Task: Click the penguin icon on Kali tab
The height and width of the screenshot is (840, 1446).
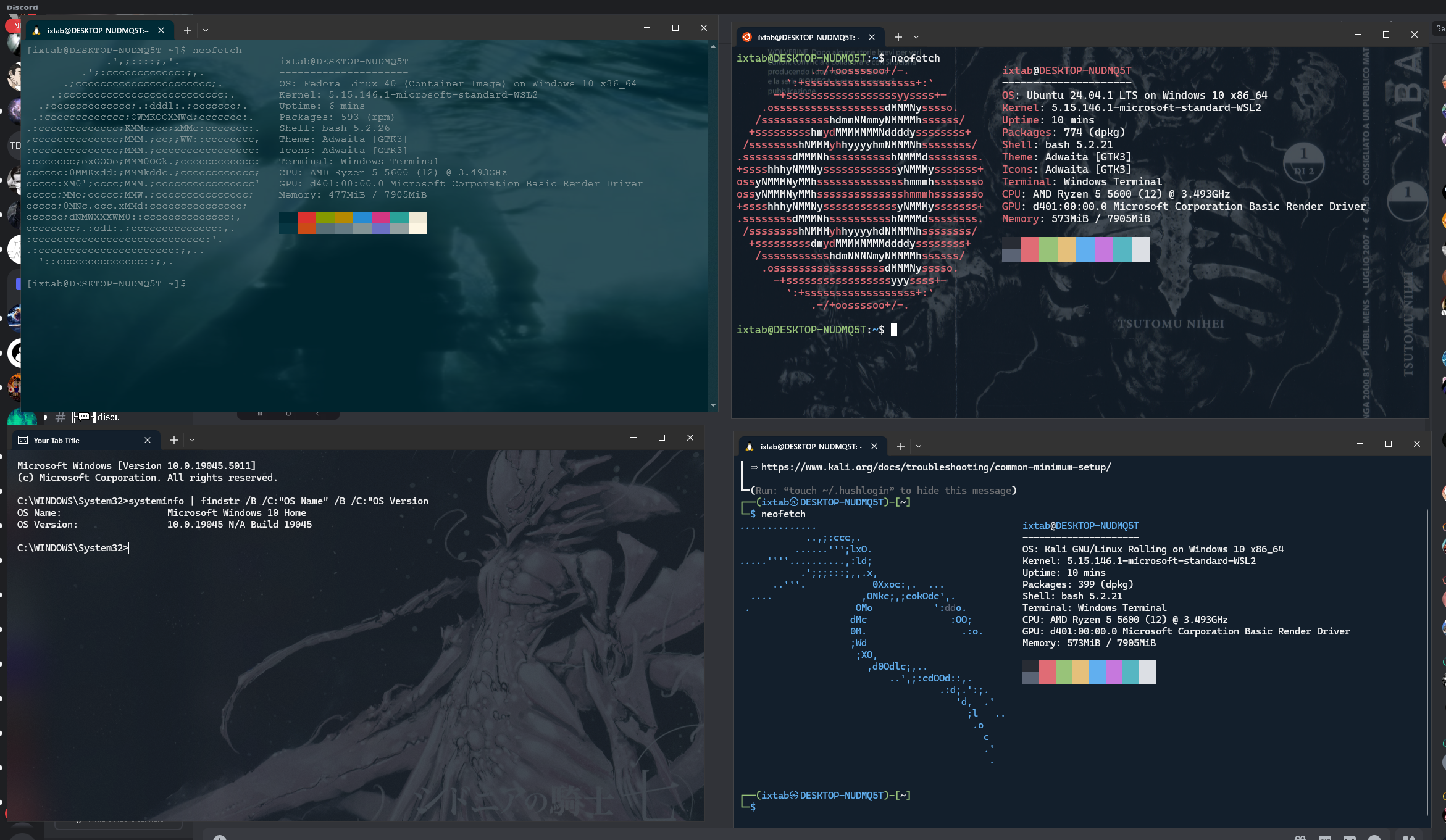Action: [x=750, y=446]
